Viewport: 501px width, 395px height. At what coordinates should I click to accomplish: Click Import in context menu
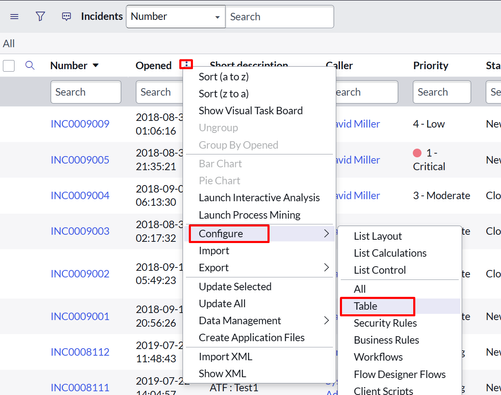[214, 251]
